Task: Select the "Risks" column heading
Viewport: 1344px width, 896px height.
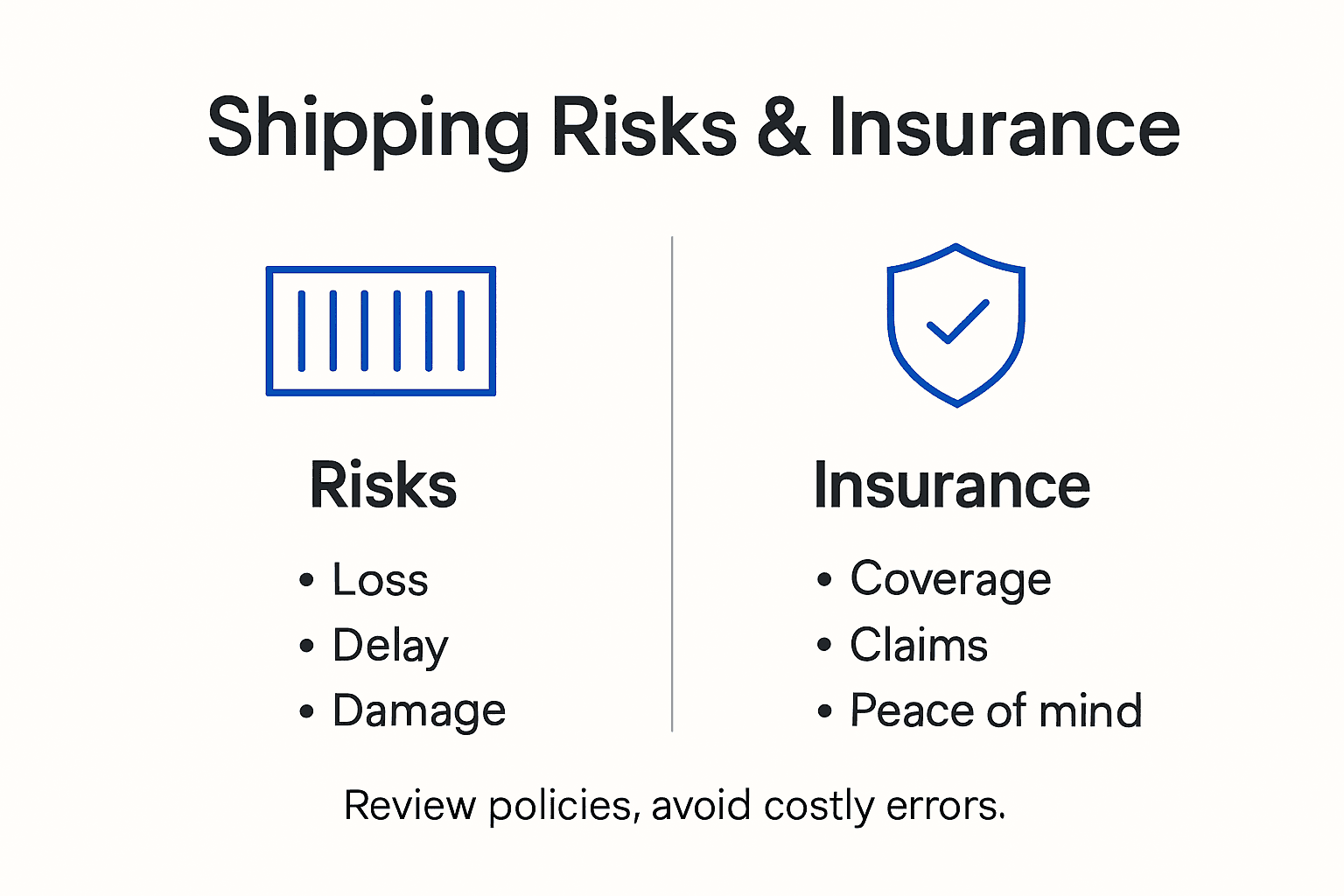Action: pyautogui.click(x=383, y=485)
